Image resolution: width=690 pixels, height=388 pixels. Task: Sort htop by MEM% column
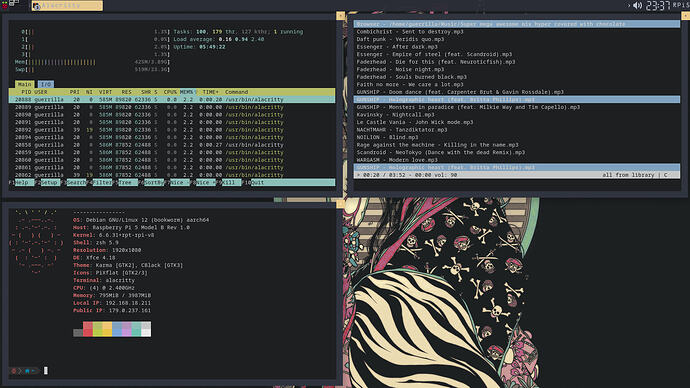coord(187,92)
